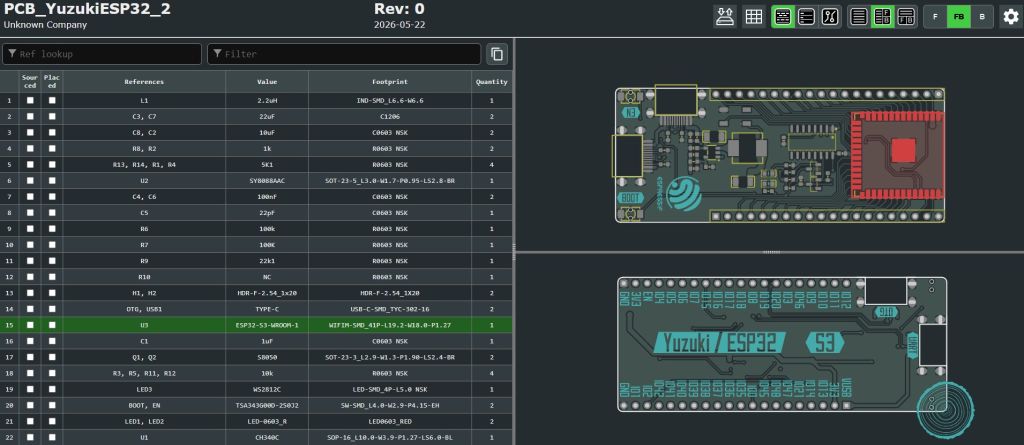This screenshot has width=1024, height=445.
Task: Select LED1, LED2 references cell
Action: (144, 421)
